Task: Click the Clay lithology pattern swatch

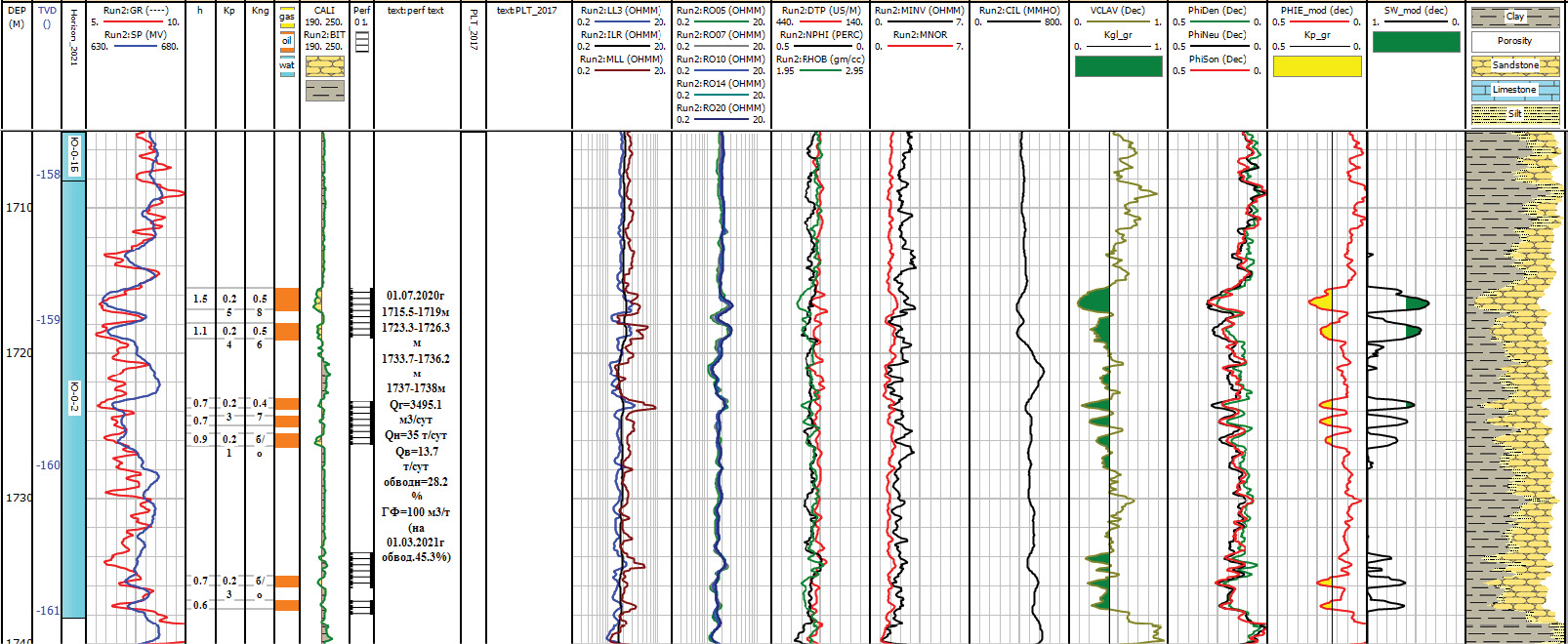Action: tap(1514, 17)
